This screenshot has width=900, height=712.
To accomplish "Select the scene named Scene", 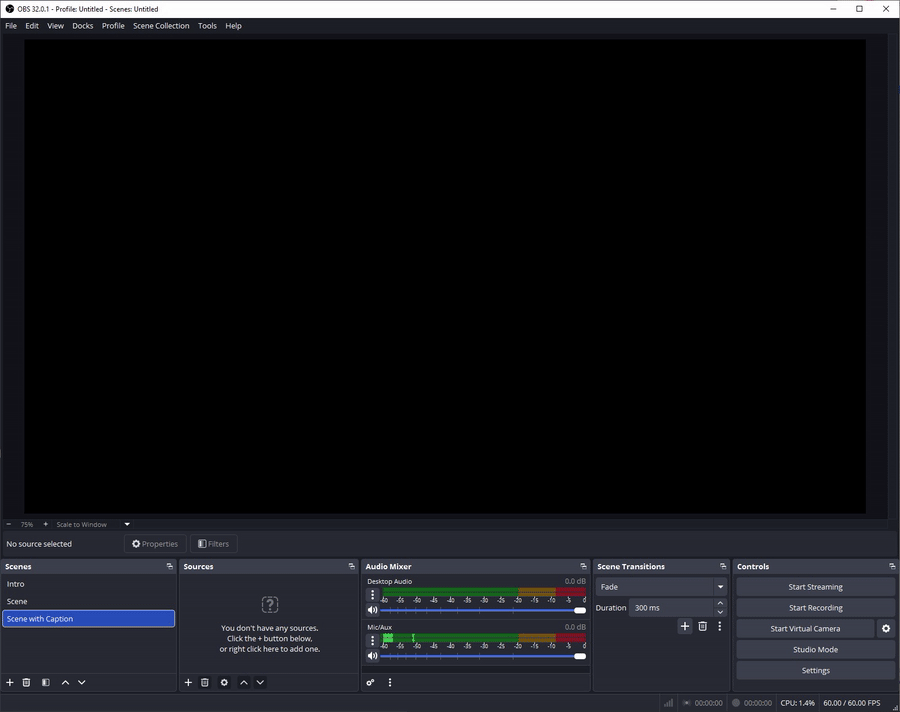I will pos(88,601).
